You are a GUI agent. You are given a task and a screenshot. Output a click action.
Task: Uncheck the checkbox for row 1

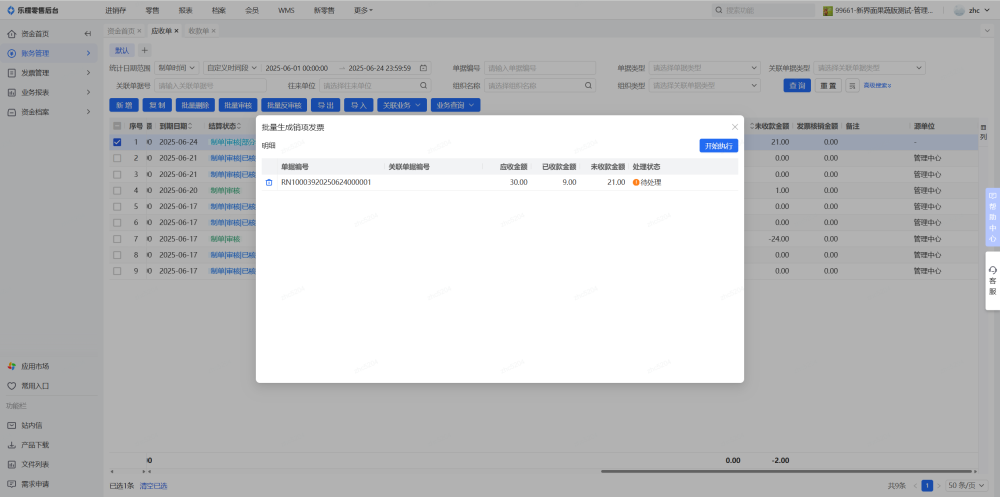point(117,142)
